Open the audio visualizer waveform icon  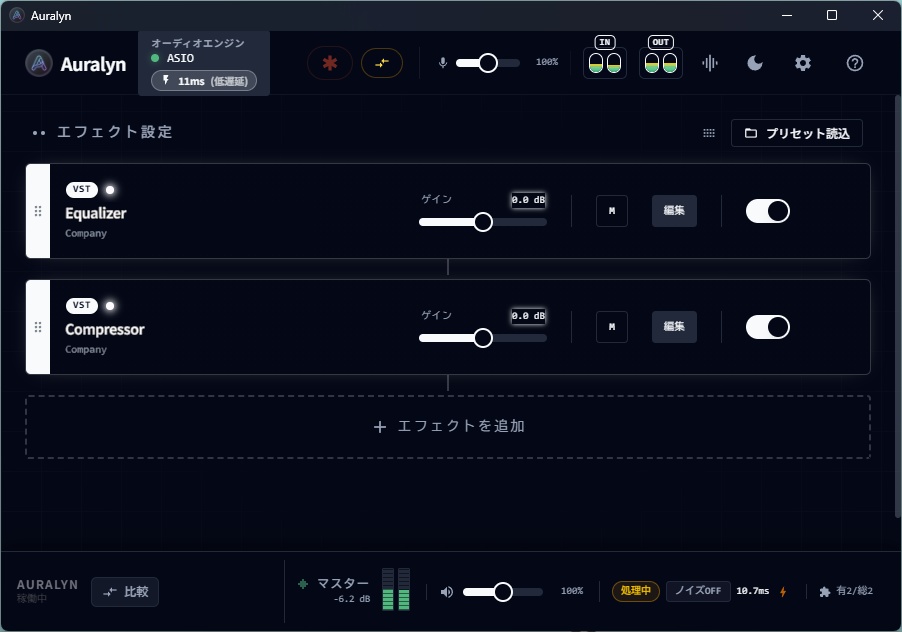709,62
